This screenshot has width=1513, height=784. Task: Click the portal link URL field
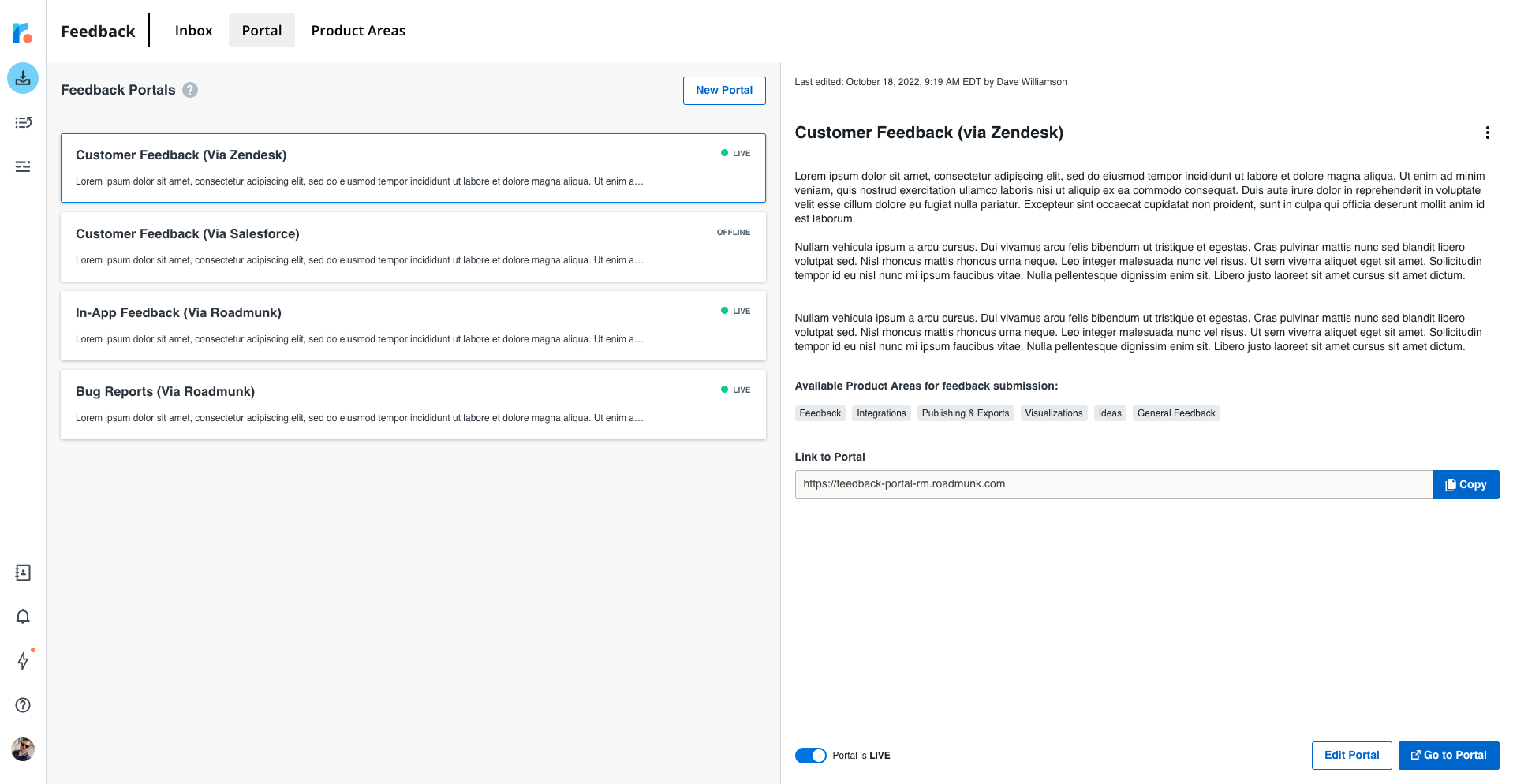[x=1113, y=485]
